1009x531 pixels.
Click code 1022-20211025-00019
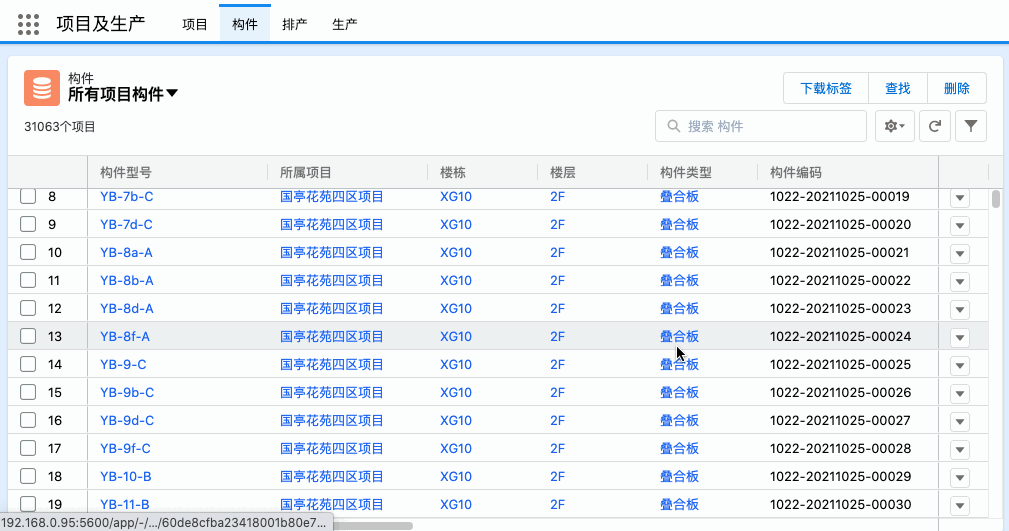[840, 196]
